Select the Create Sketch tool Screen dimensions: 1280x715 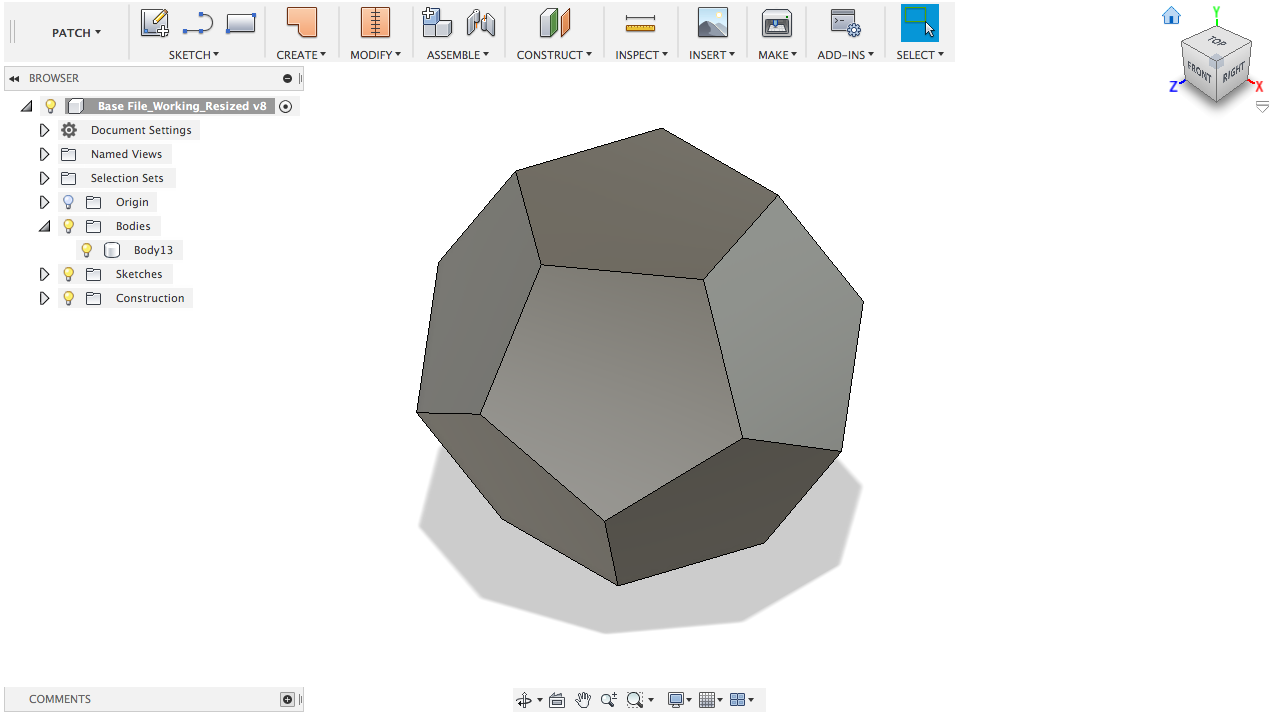pos(154,23)
